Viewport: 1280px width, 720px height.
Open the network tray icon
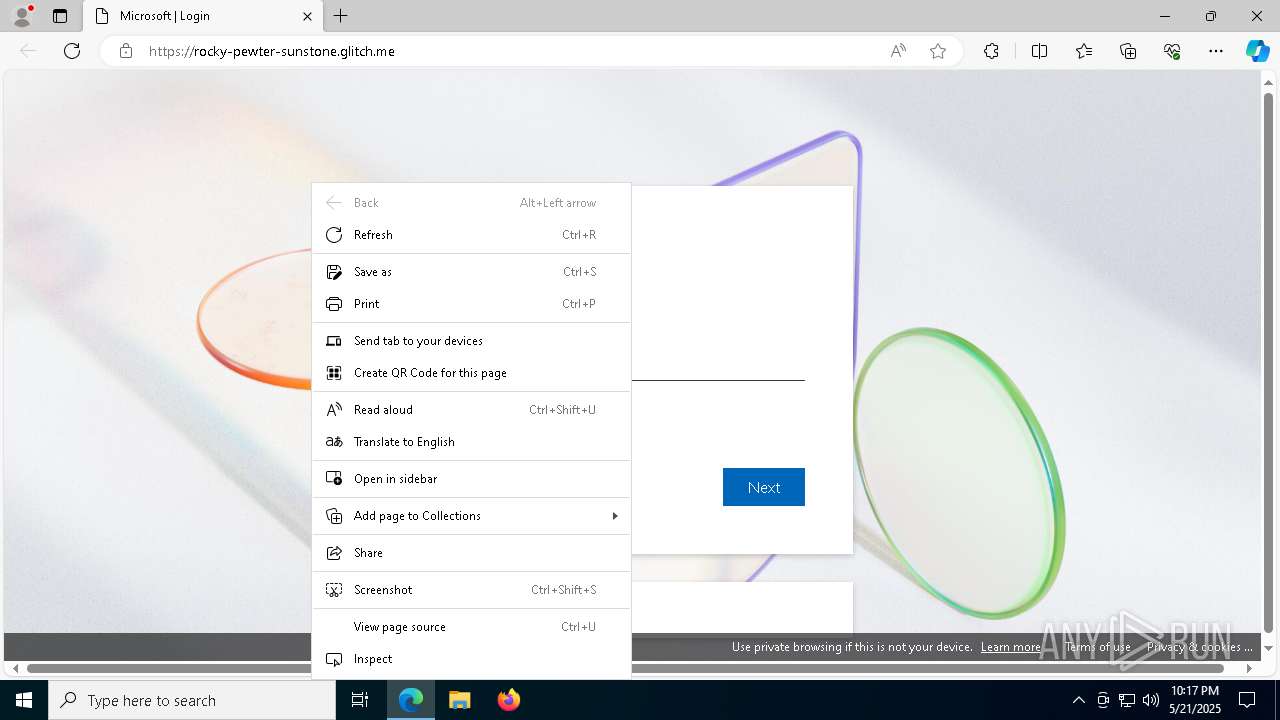point(1127,700)
